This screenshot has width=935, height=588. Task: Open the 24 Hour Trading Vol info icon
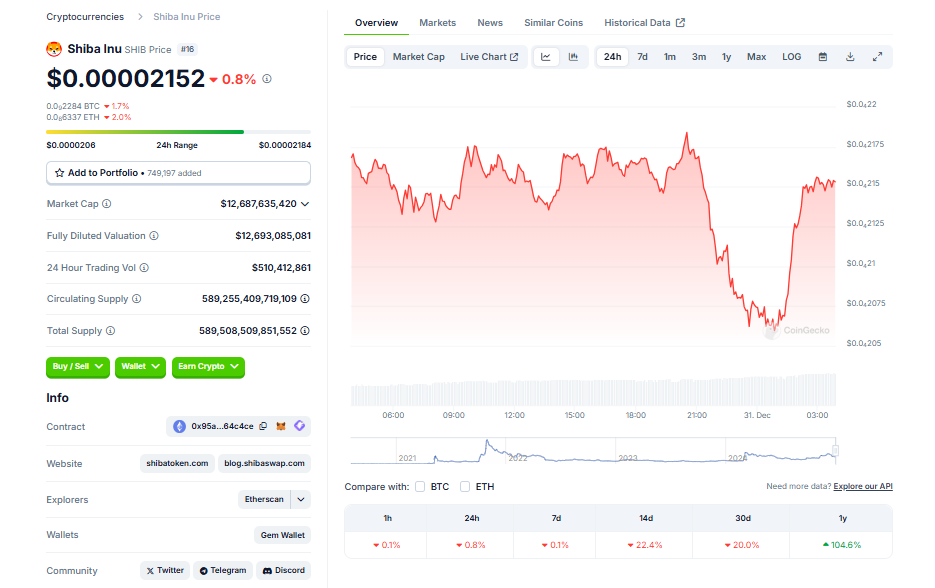coord(144,268)
